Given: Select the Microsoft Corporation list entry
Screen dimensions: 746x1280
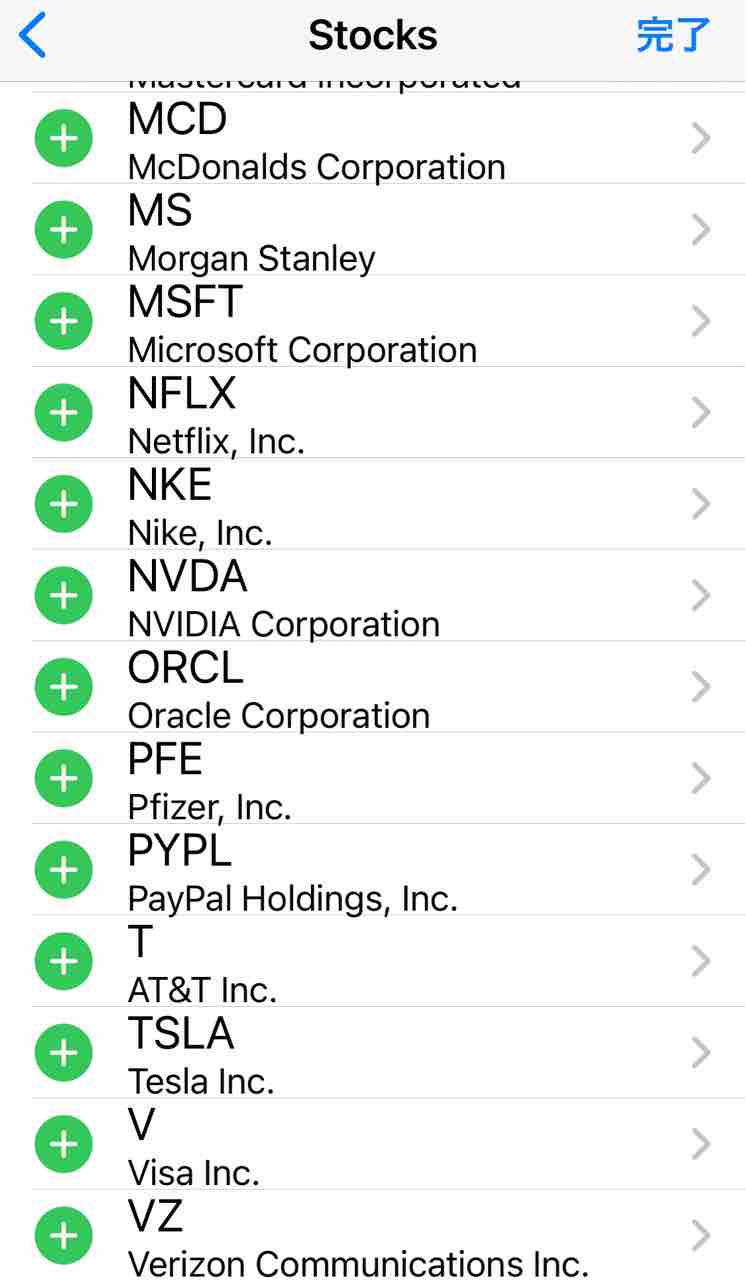Looking at the screenshot, I should 388,322.
